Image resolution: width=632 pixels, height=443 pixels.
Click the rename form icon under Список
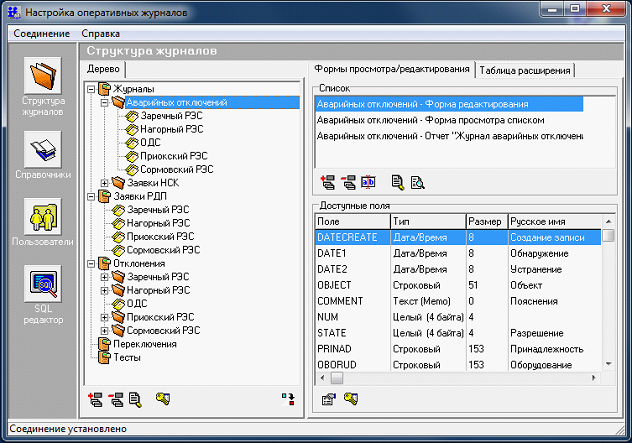point(367,182)
